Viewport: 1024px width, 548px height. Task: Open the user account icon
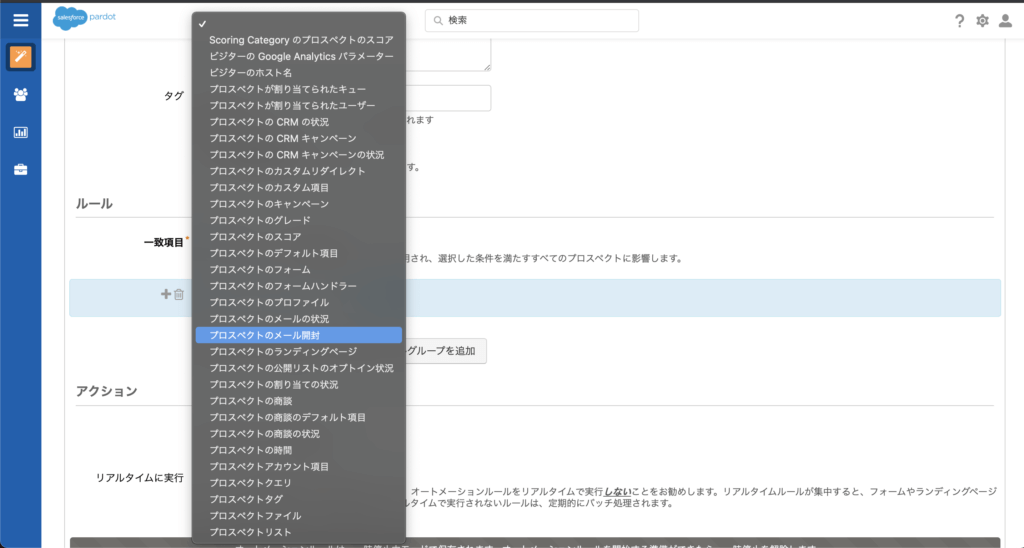[x=1005, y=21]
